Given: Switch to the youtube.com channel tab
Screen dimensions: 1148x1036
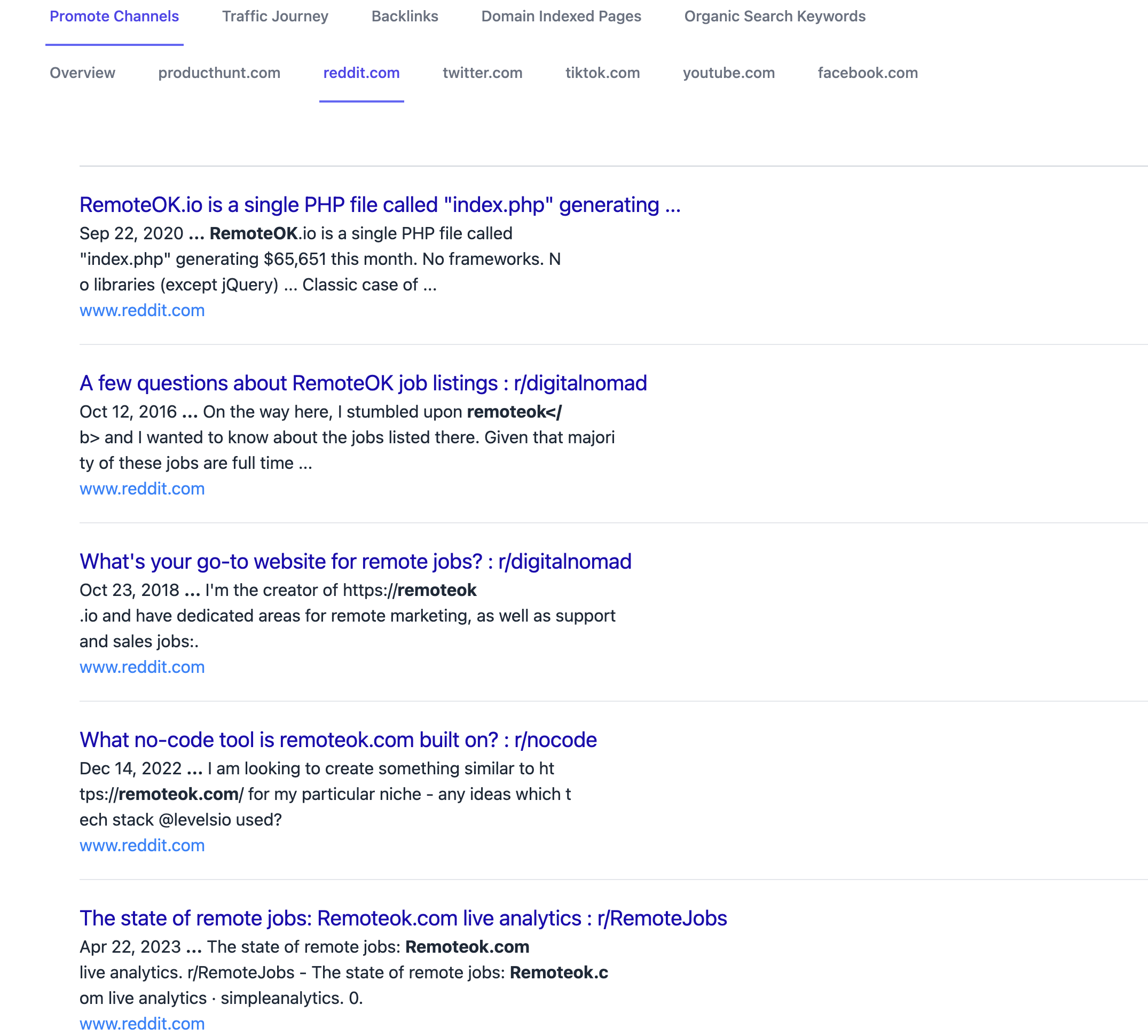Looking at the screenshot, I should pyautogui.click(x=728, y=73).
